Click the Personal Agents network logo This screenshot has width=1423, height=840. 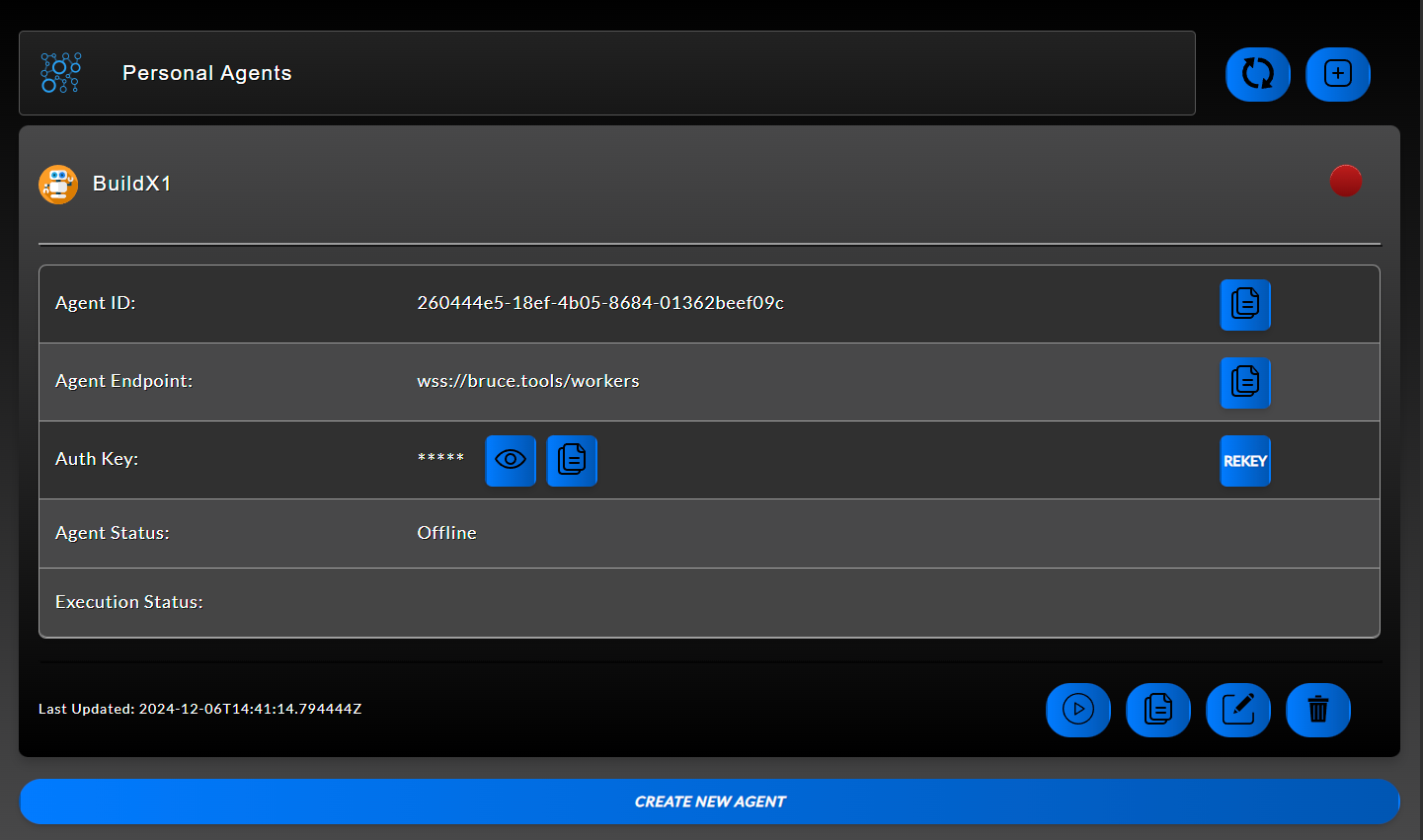(x=59, y=72)
